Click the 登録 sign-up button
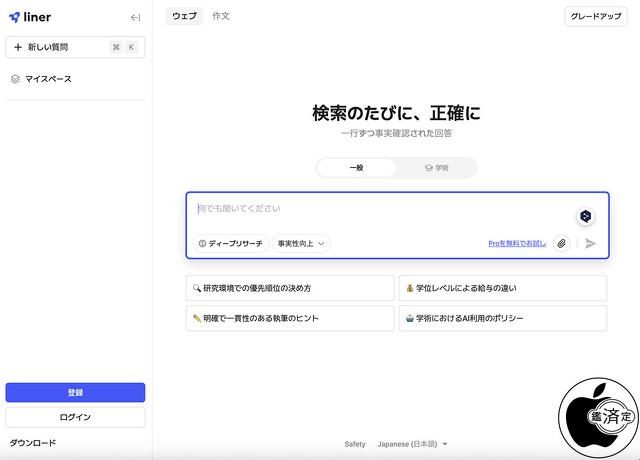The width and height of the screenshot is (640, 460). click(x=75, y=392)
